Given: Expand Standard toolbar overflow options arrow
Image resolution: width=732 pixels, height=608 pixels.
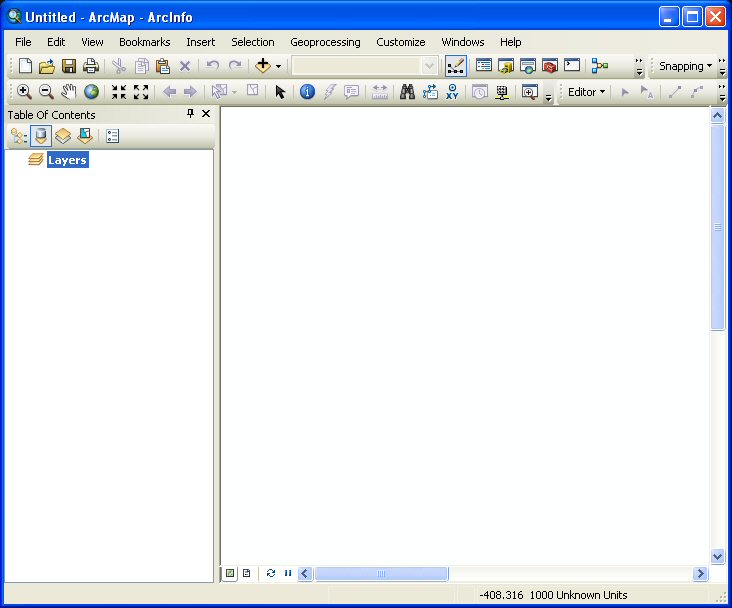Looking at the screenshot, I should pos(639,66).
